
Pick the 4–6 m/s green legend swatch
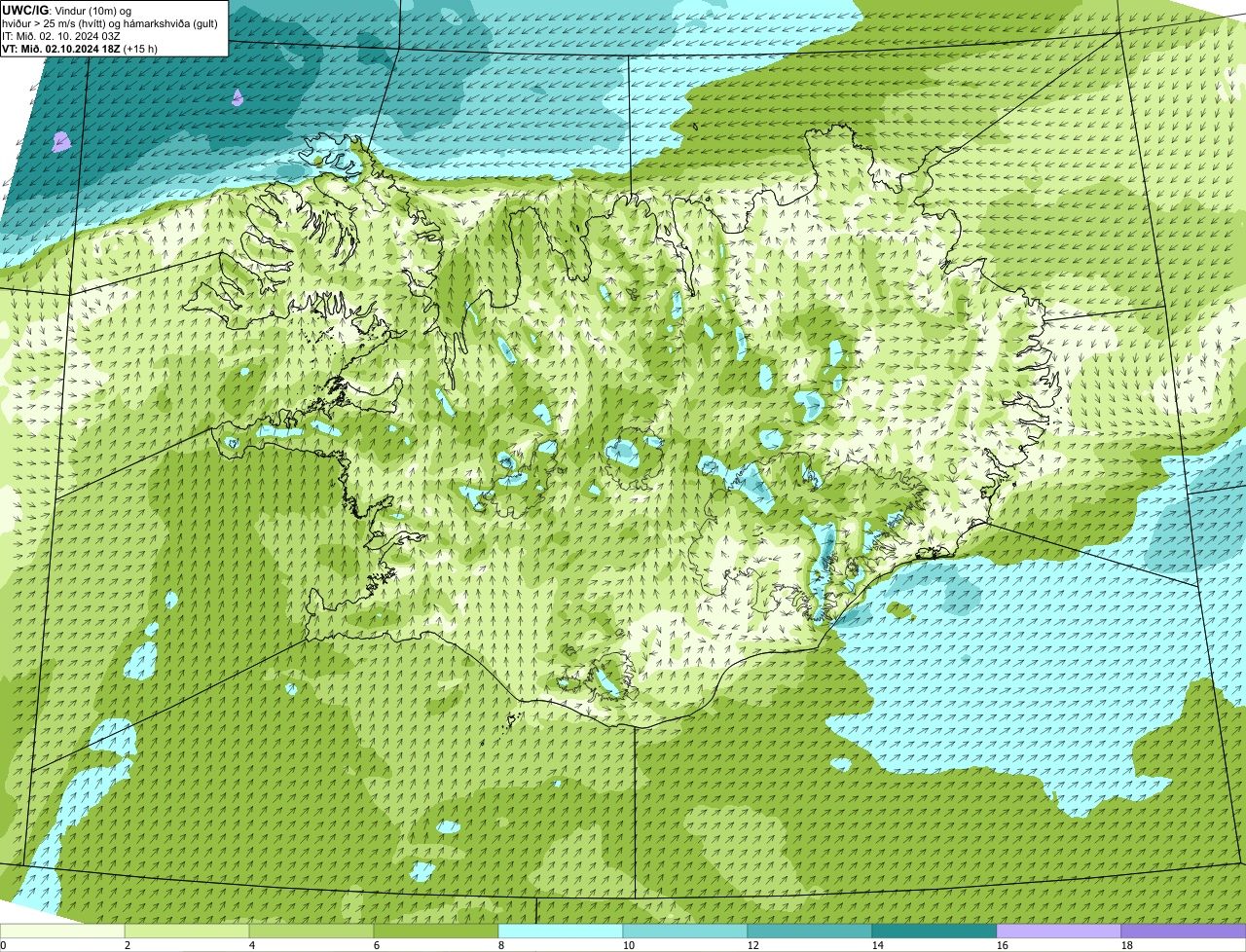[x=311, y=932]
